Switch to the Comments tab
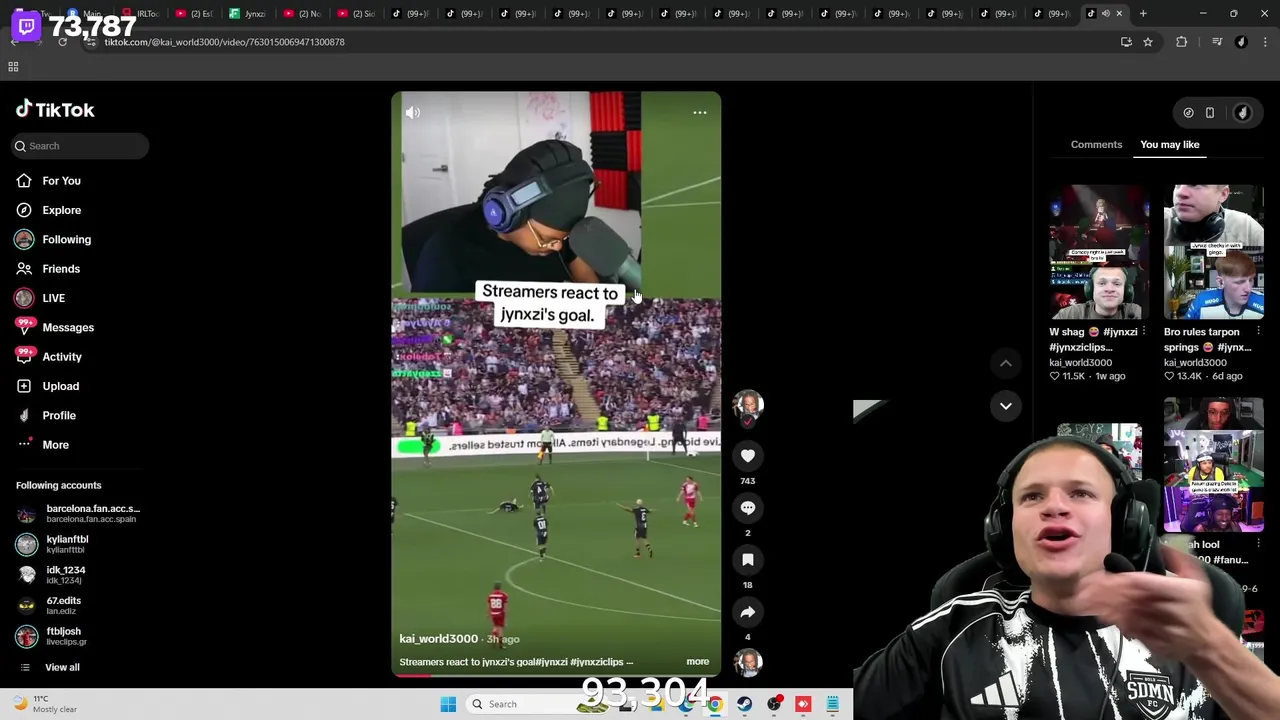Screen dimensions: 1280x720 (x=1096, y=145)
